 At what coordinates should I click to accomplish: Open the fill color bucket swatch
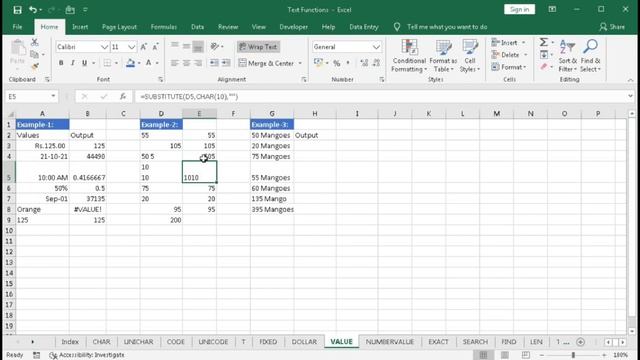click(130, 63)
